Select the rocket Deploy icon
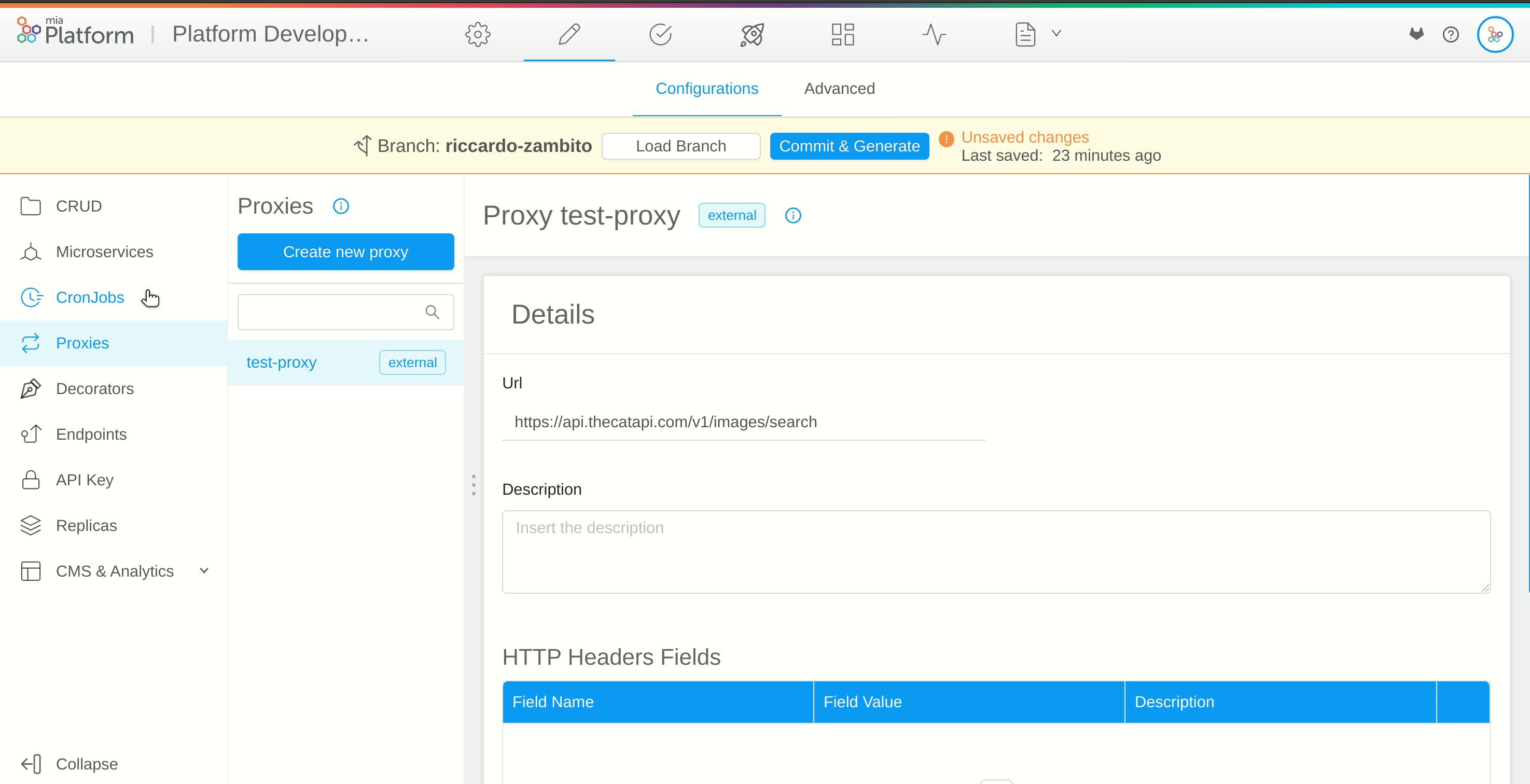The width and height of the screenshot is (1530, 784). click(751, 34)
